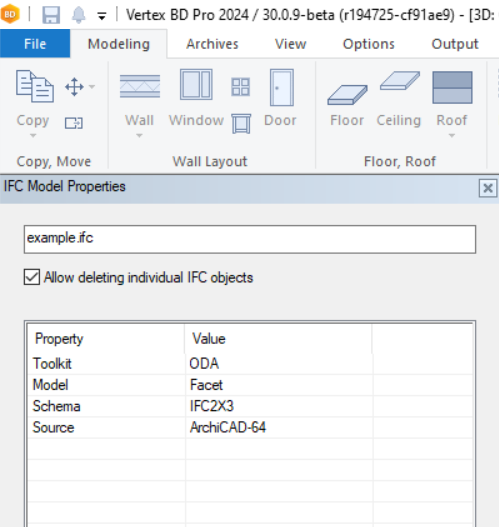Click the Move arrows icon
The height and width of the screenshot is (527, 499).
74,87
